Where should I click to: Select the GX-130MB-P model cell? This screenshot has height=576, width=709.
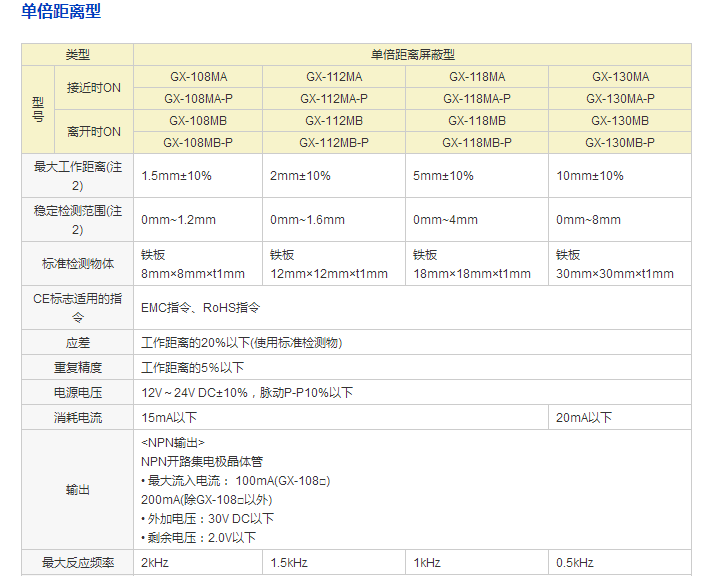(x=620, y=143)
